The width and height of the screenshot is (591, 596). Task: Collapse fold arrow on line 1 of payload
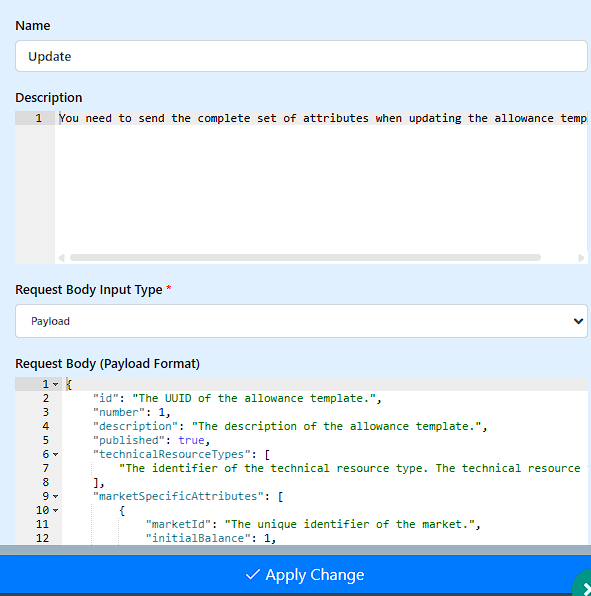pos(55,385)
